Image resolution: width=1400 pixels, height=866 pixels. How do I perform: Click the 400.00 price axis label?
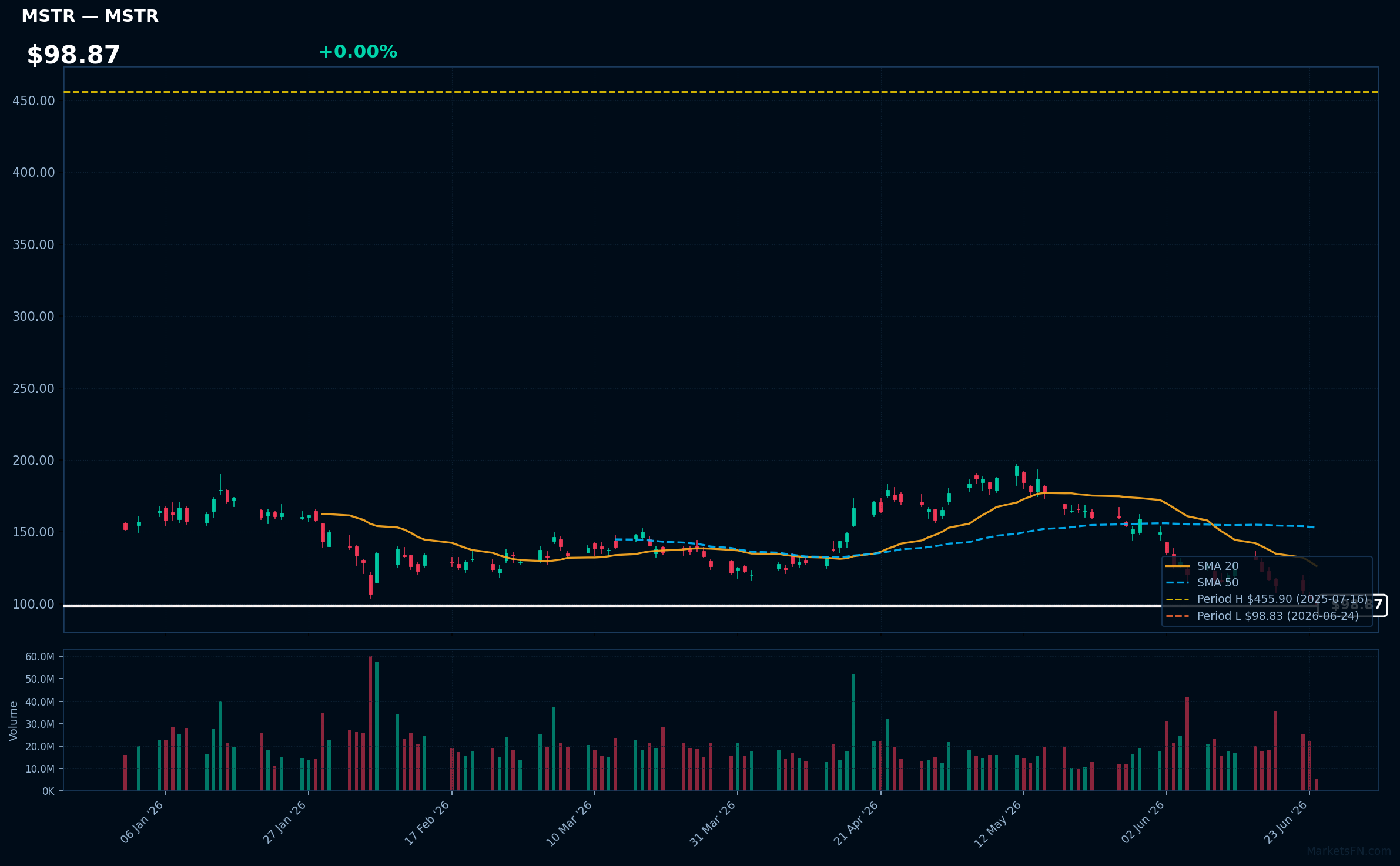[x=34, y=173]
